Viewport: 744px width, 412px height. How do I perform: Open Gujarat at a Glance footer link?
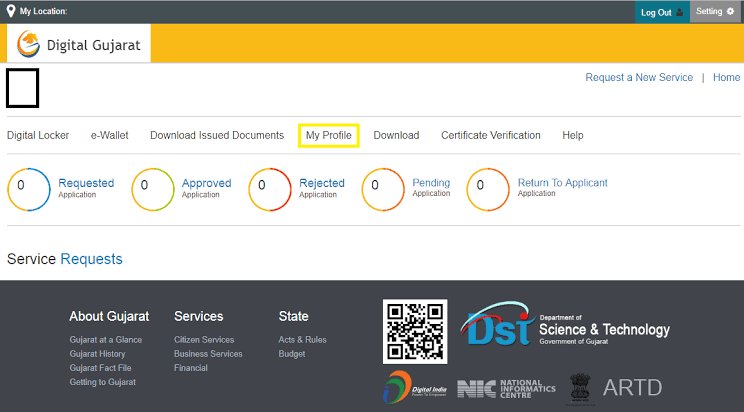click(x=106, y=339)
